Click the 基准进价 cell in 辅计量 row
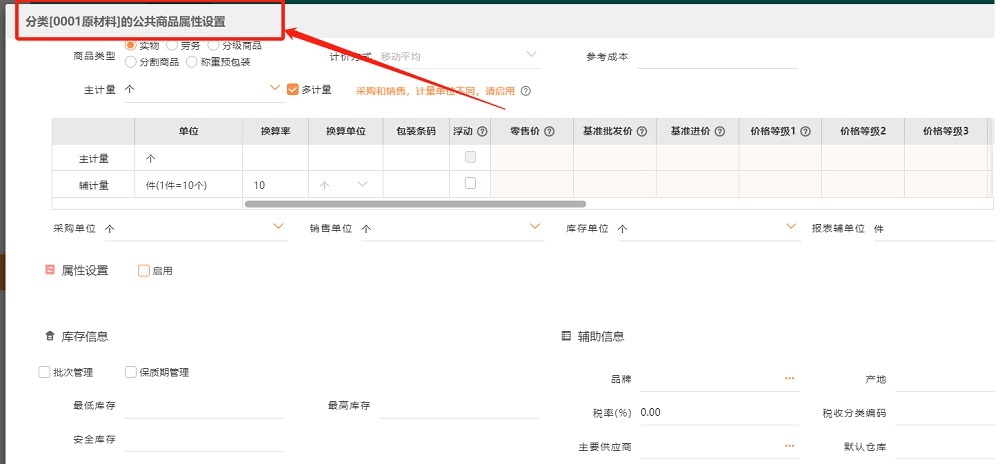Image resolution: width=1000 pixels, height=464 pixels. pos(698,185)
